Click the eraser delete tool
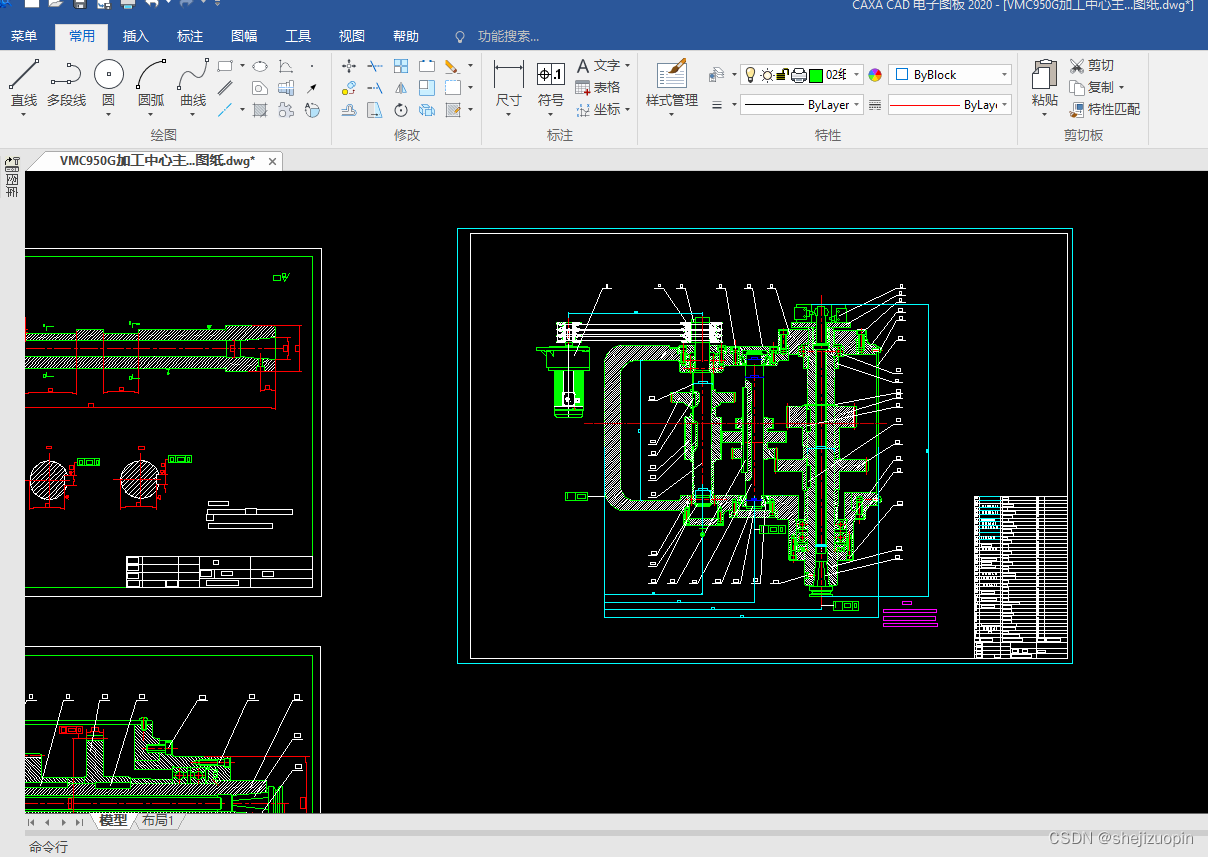This screenshot has height=857, width=1208. click(452, 66)
